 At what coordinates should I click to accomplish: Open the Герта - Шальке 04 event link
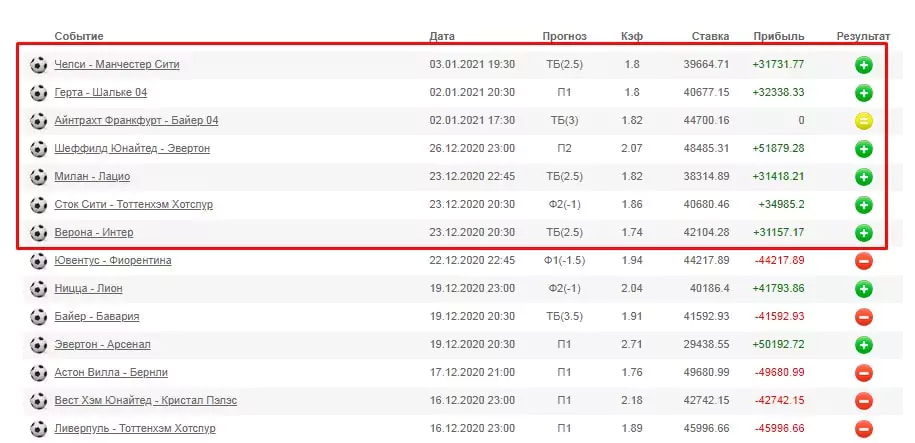click(x=101, y=92)
